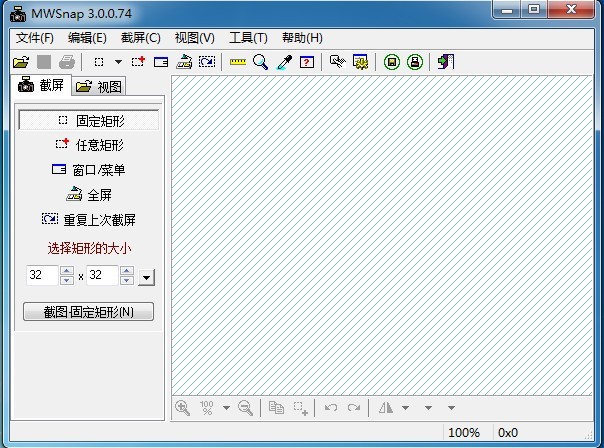604x448 pixels.
Task: Click the open file folder icon
Action: [20, 62]
